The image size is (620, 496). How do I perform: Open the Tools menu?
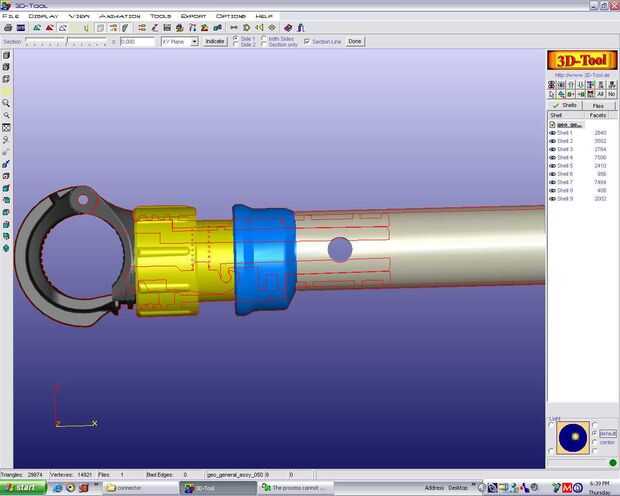point(161,16)
